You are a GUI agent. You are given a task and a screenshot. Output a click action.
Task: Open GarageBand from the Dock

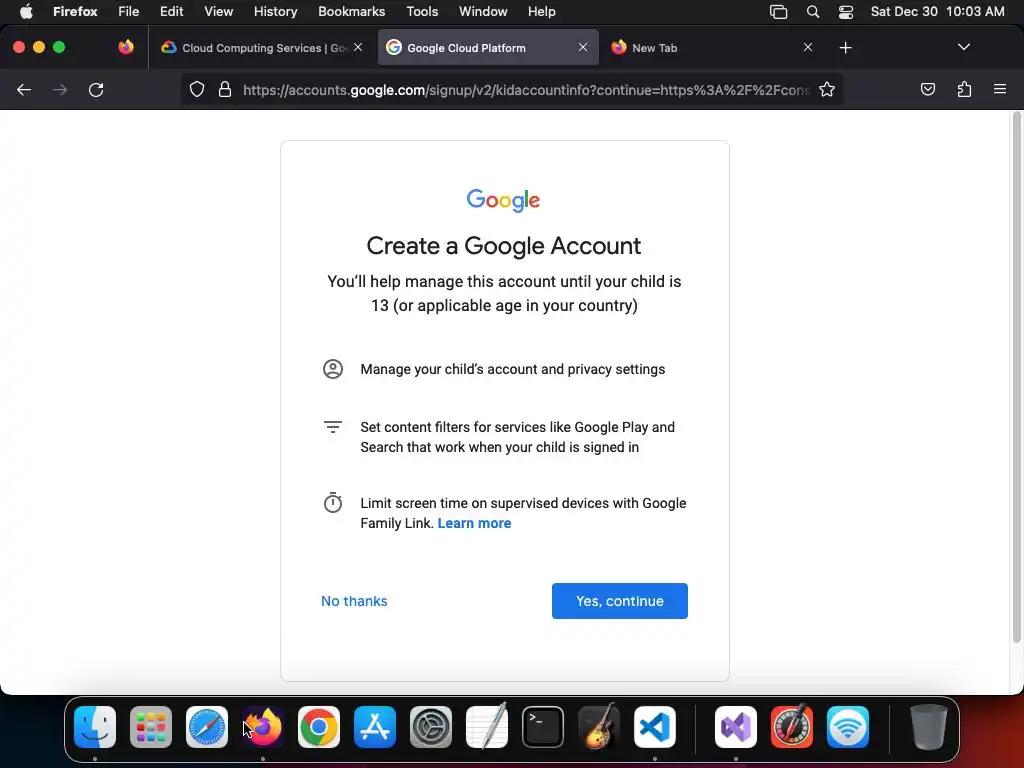click(599, 726)
